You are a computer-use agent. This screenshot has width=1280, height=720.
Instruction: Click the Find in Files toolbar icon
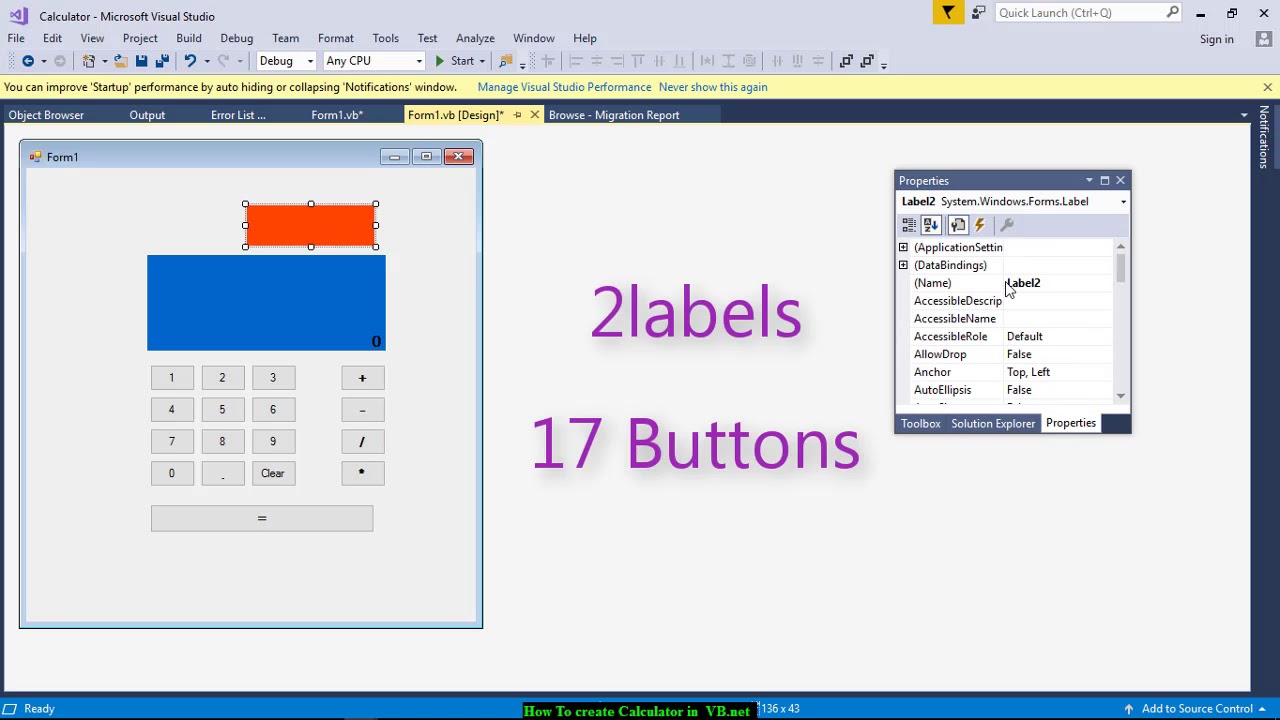[x=506, y=61]
